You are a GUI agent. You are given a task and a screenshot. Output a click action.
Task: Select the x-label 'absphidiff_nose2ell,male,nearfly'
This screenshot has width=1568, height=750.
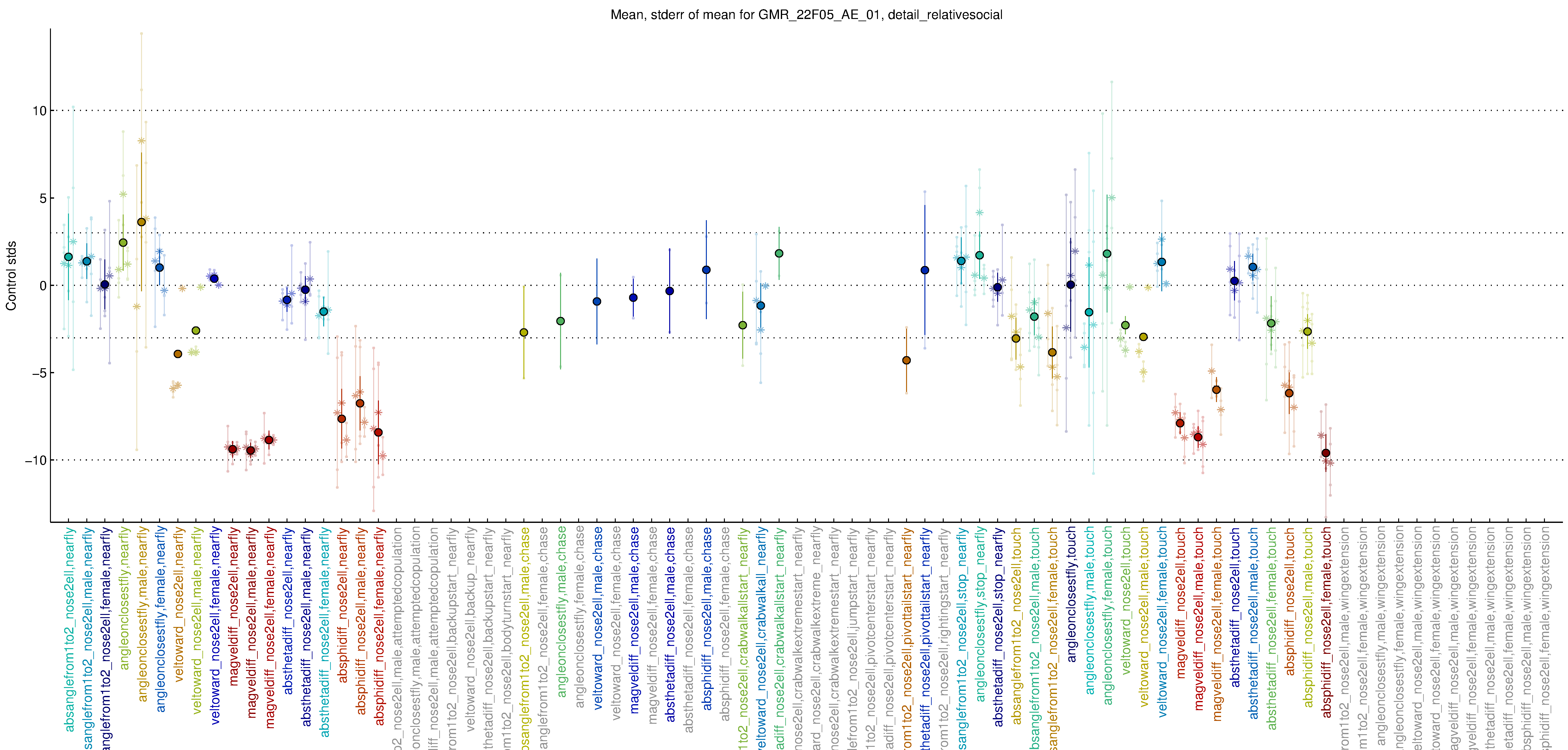point(361,621)
